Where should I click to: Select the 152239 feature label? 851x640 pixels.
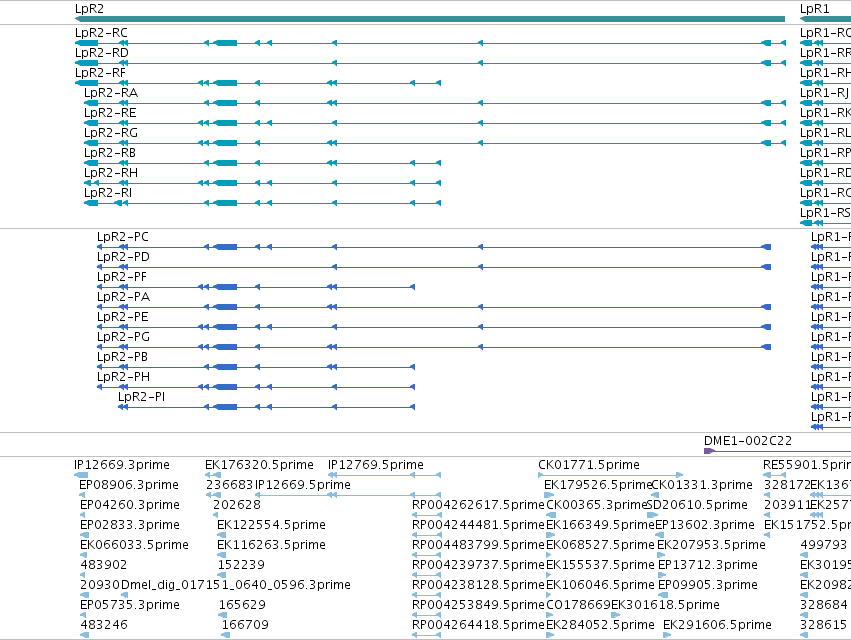(241, 565)
